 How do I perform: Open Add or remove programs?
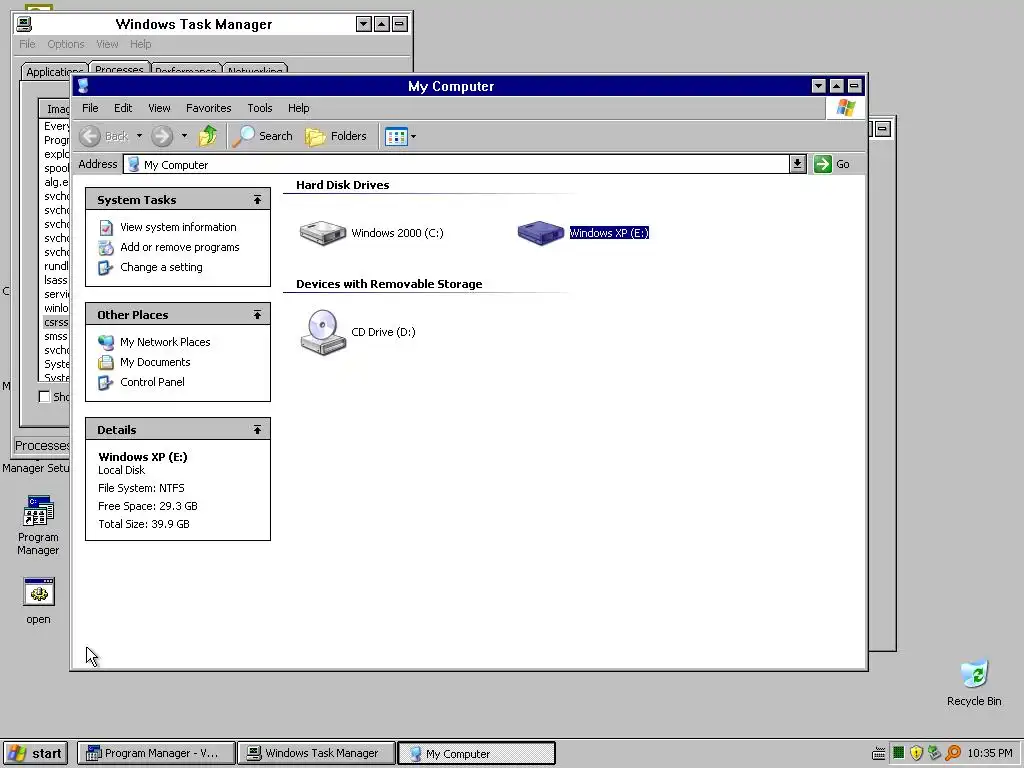pos(180,247)
